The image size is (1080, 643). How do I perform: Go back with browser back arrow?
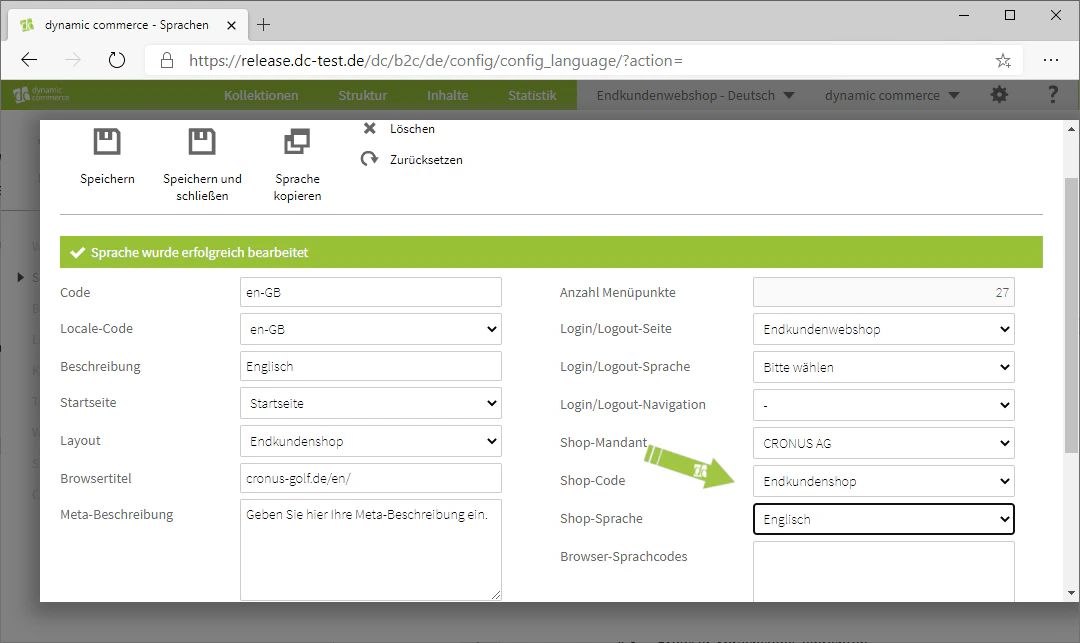click(29, 61)
